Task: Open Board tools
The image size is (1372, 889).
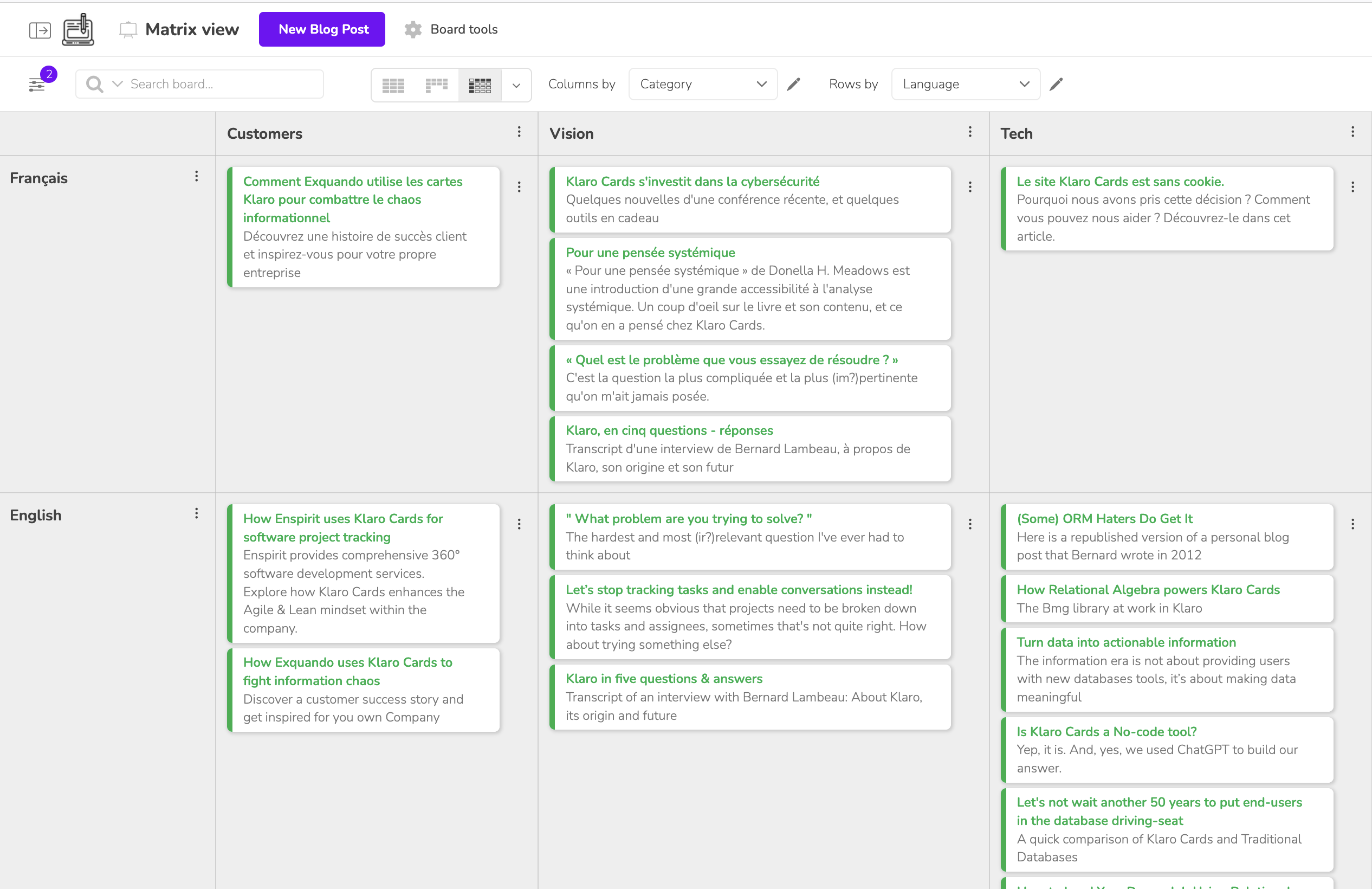Action: pyautogui.click(x=451, y=29)
